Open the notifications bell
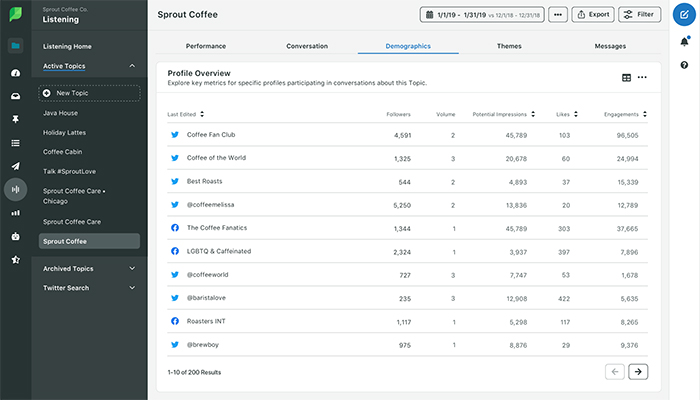This screenshot has width=700, height=400. [684, 42]
